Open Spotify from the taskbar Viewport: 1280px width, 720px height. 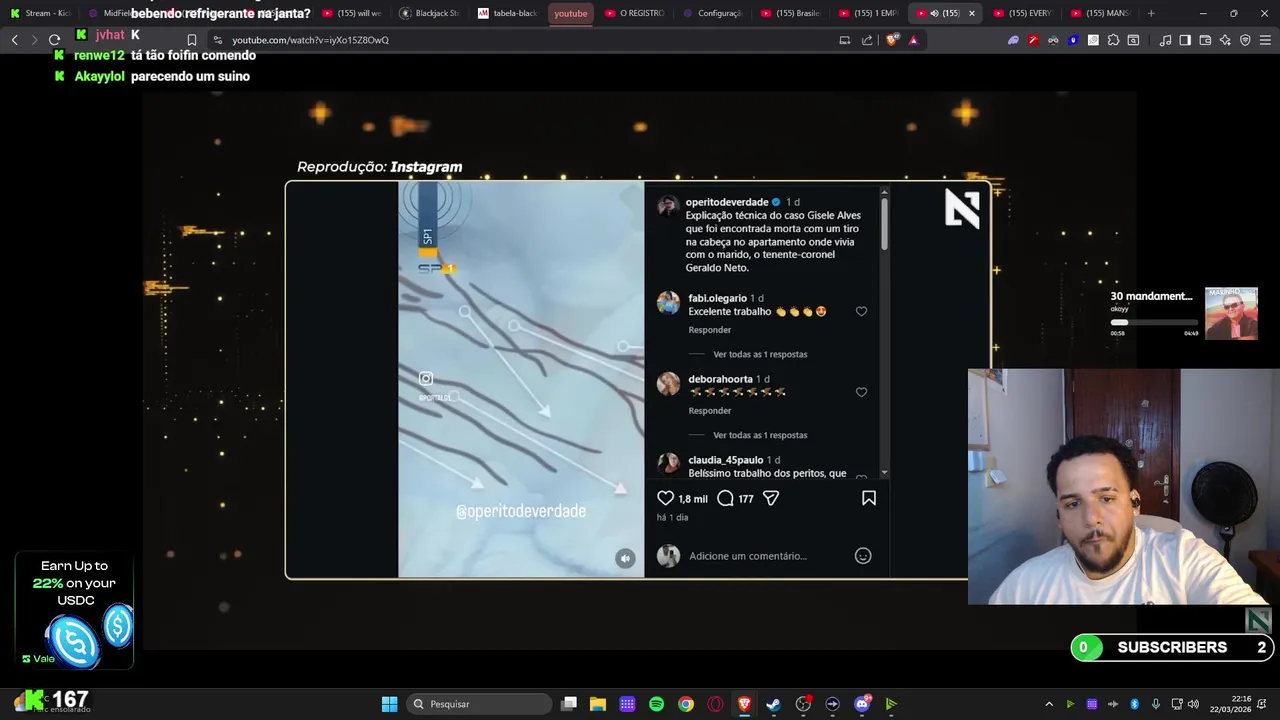pyautogui.click(x=656, y=704)
